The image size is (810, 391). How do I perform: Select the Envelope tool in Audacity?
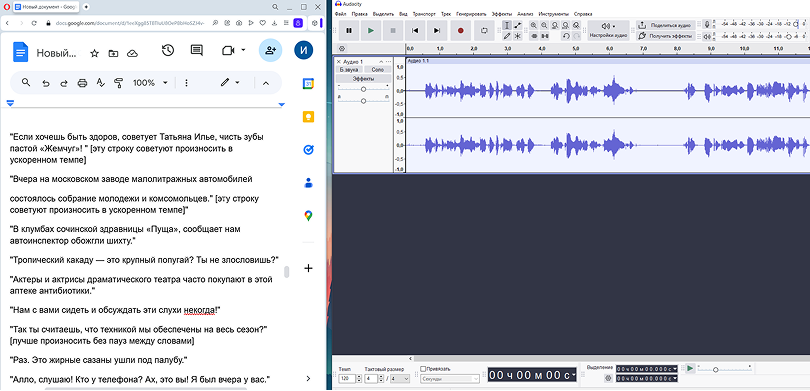click(518, 25)
